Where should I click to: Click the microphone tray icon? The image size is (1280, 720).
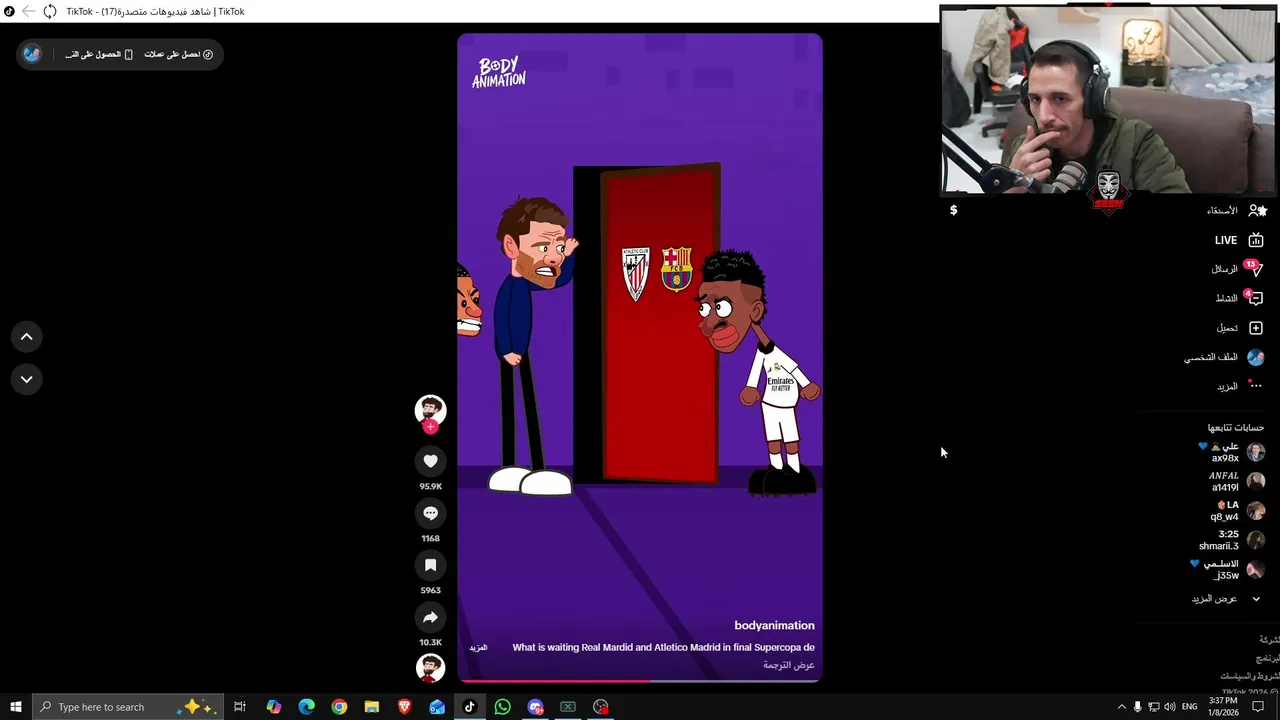[x=1137, y=707]
